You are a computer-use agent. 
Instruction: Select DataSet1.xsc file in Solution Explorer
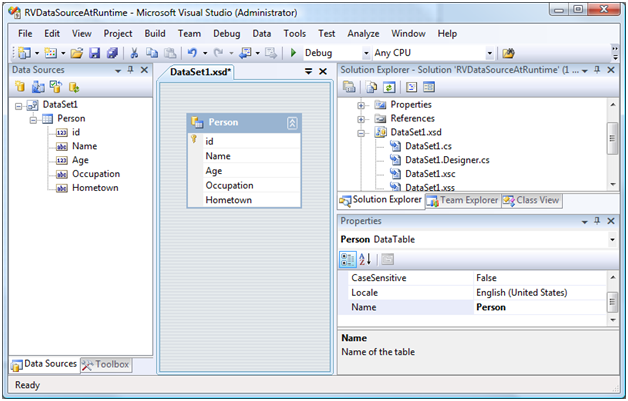tap(430, 174)
